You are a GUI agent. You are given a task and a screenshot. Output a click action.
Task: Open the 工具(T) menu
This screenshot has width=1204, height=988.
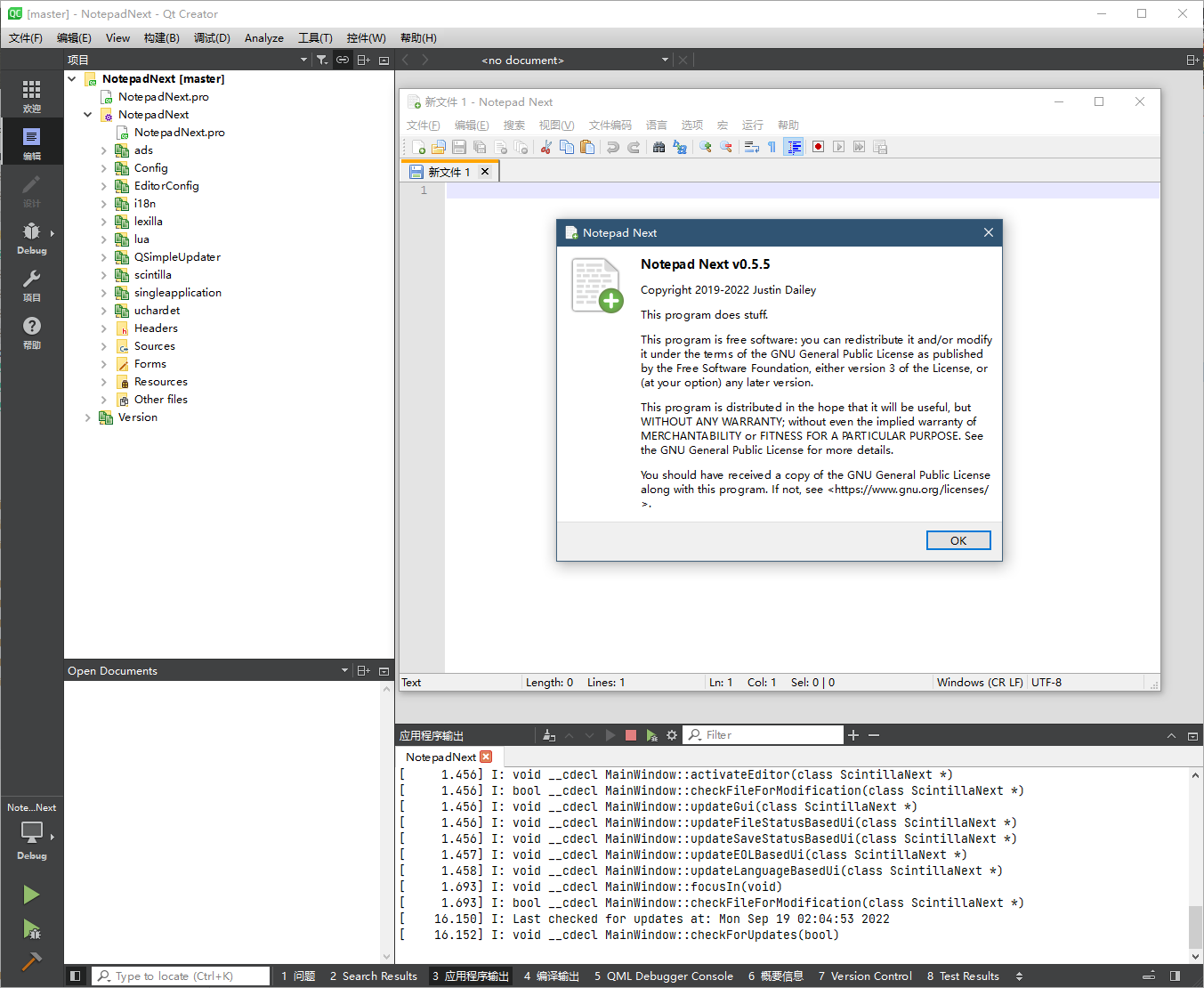(315, 37)
